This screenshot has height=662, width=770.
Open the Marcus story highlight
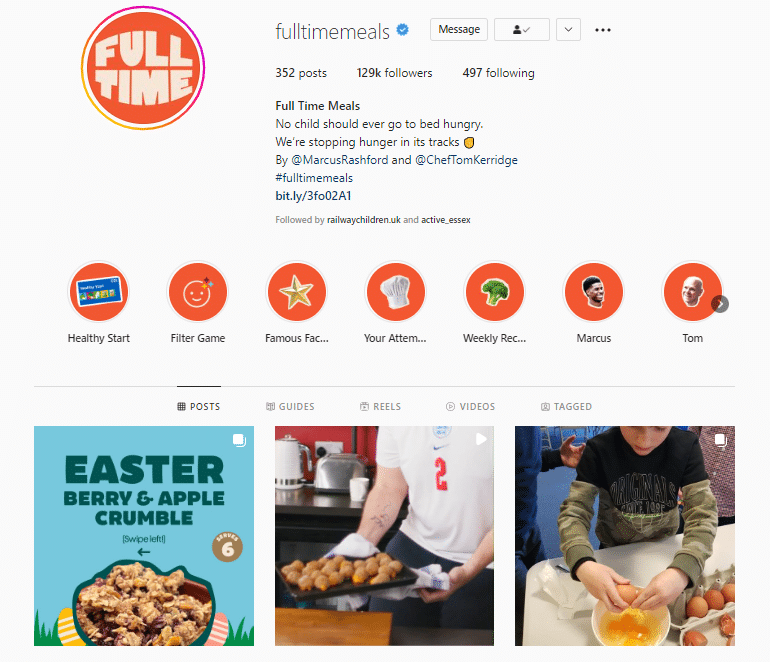(594, 292)
